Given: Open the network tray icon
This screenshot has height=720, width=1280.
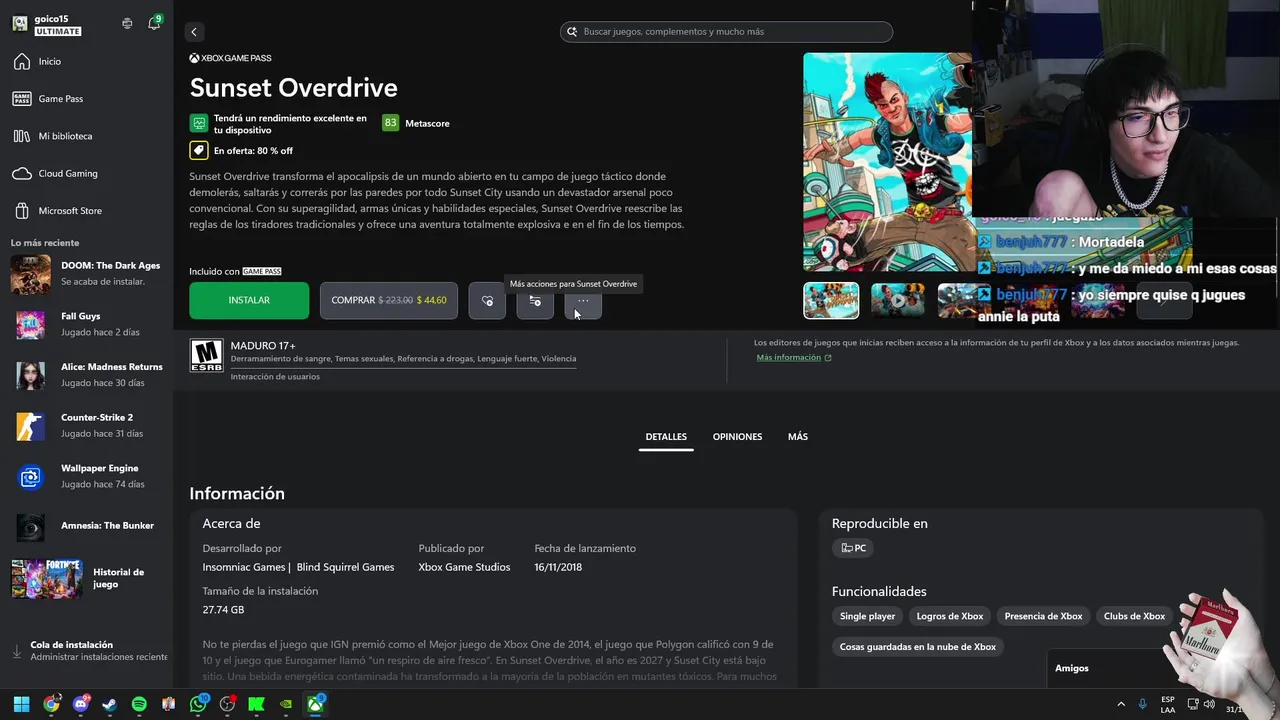Looking at the screenshot, I should tap(1193, 704).
